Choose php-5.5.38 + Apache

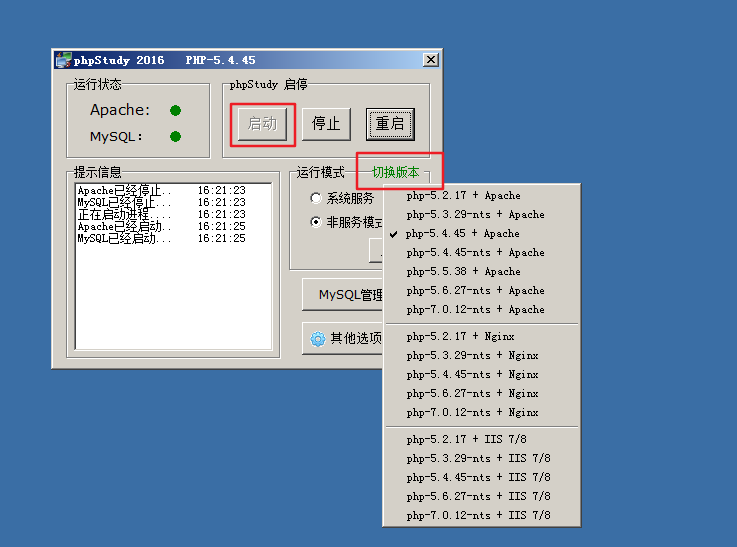[x=482, y=272]
